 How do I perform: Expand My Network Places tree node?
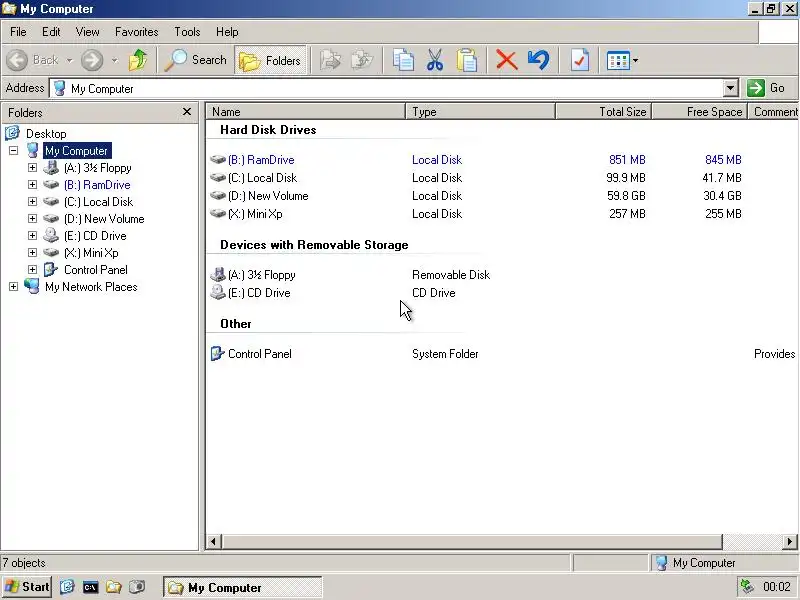point(14,286)
